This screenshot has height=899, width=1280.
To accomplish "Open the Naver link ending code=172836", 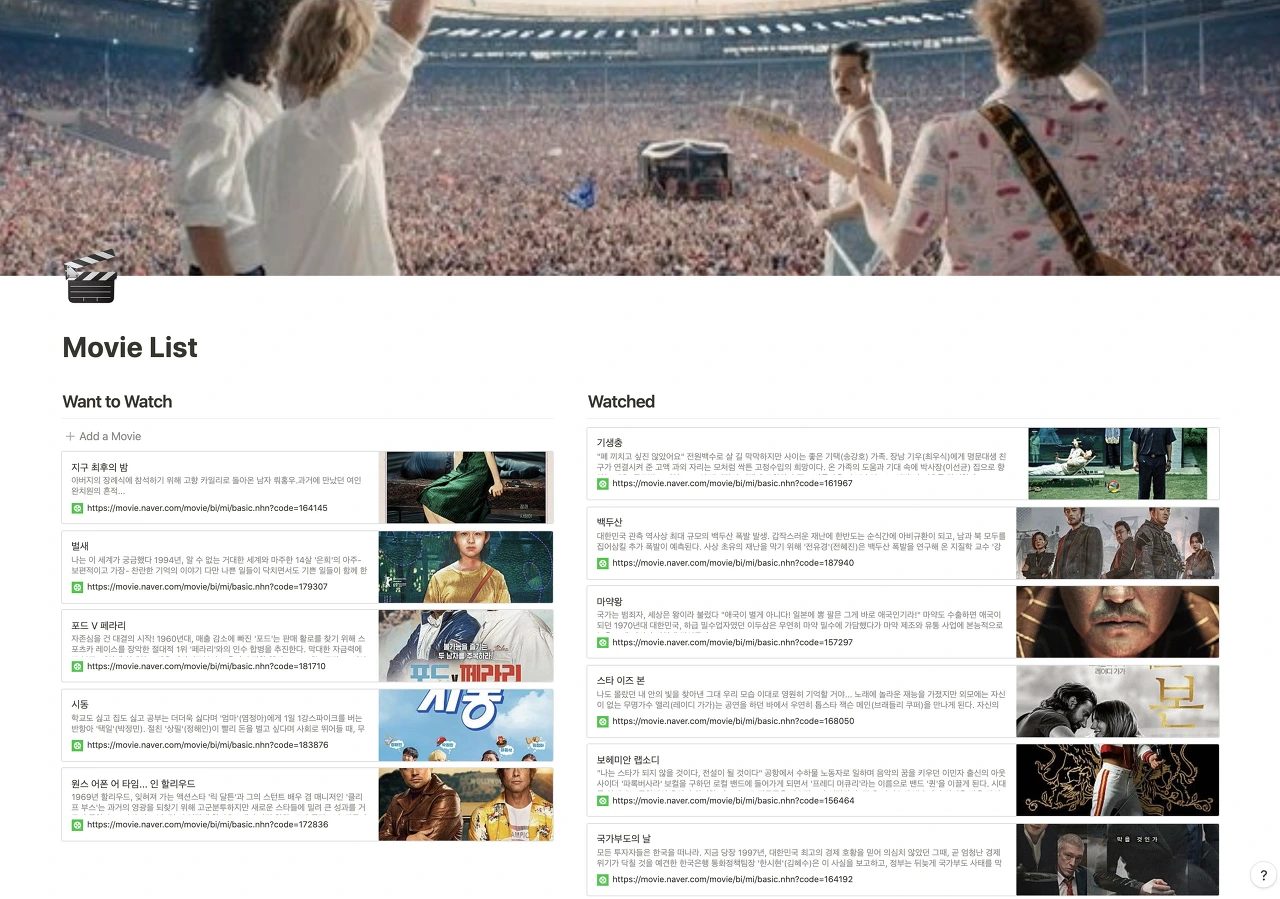I will click(207, 825).
